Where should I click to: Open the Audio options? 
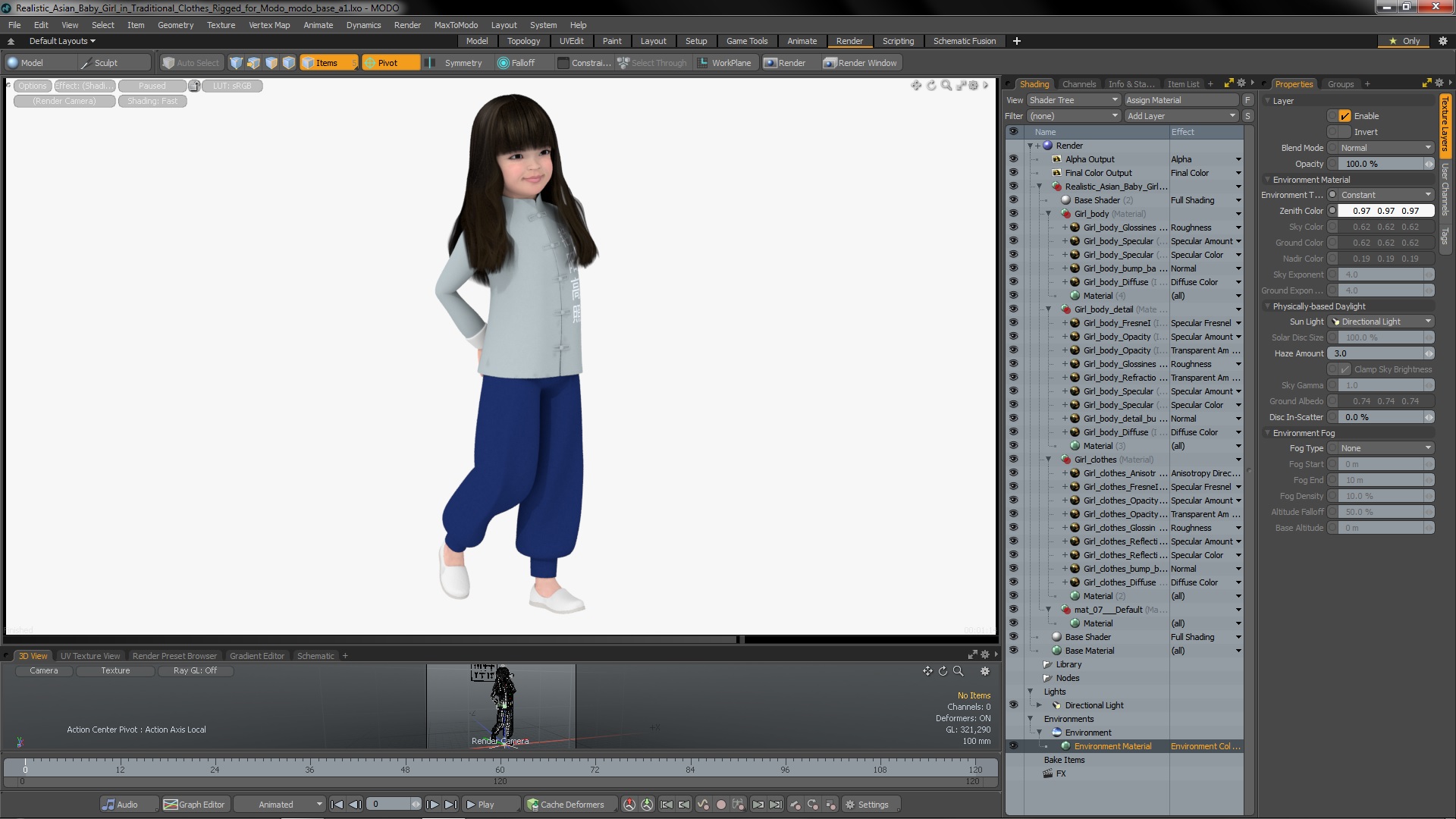tap(129, 805)
